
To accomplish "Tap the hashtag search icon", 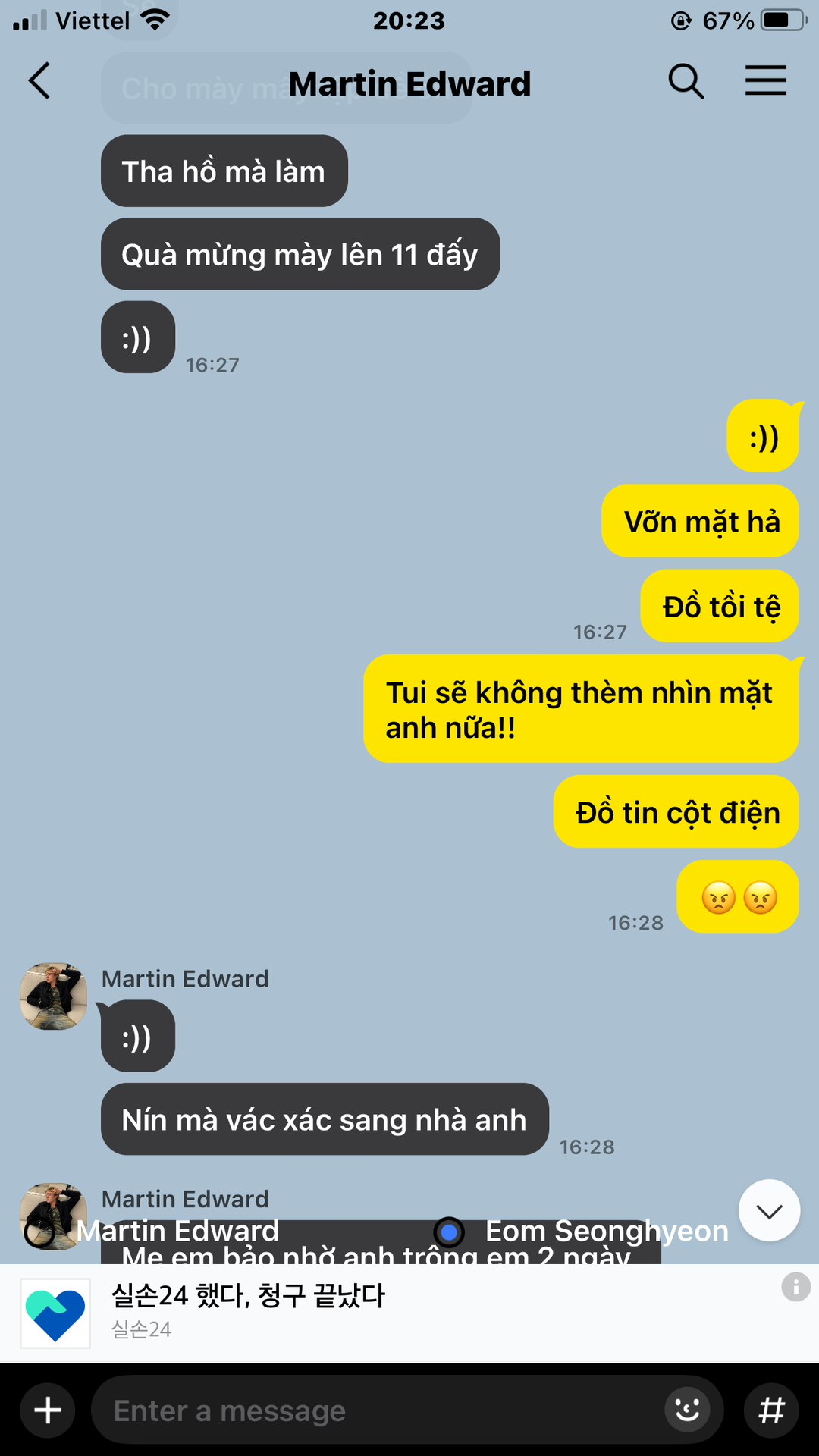I will point(772,1410).
